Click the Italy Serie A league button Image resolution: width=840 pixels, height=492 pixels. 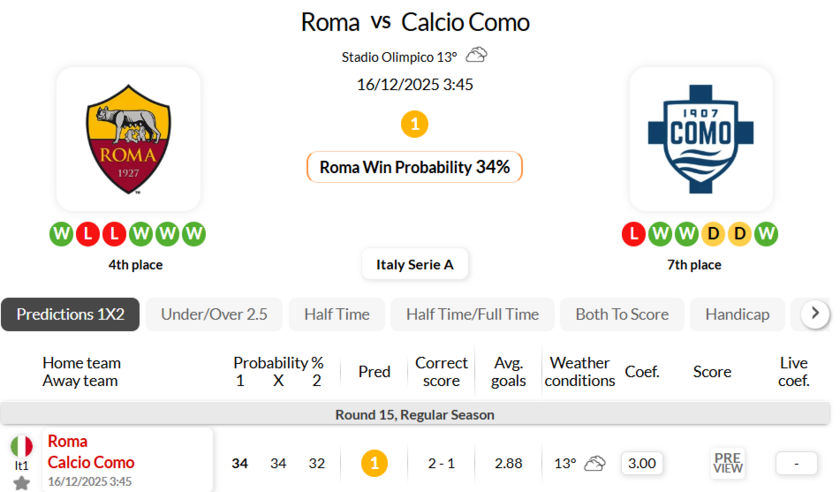pos(415,264)
